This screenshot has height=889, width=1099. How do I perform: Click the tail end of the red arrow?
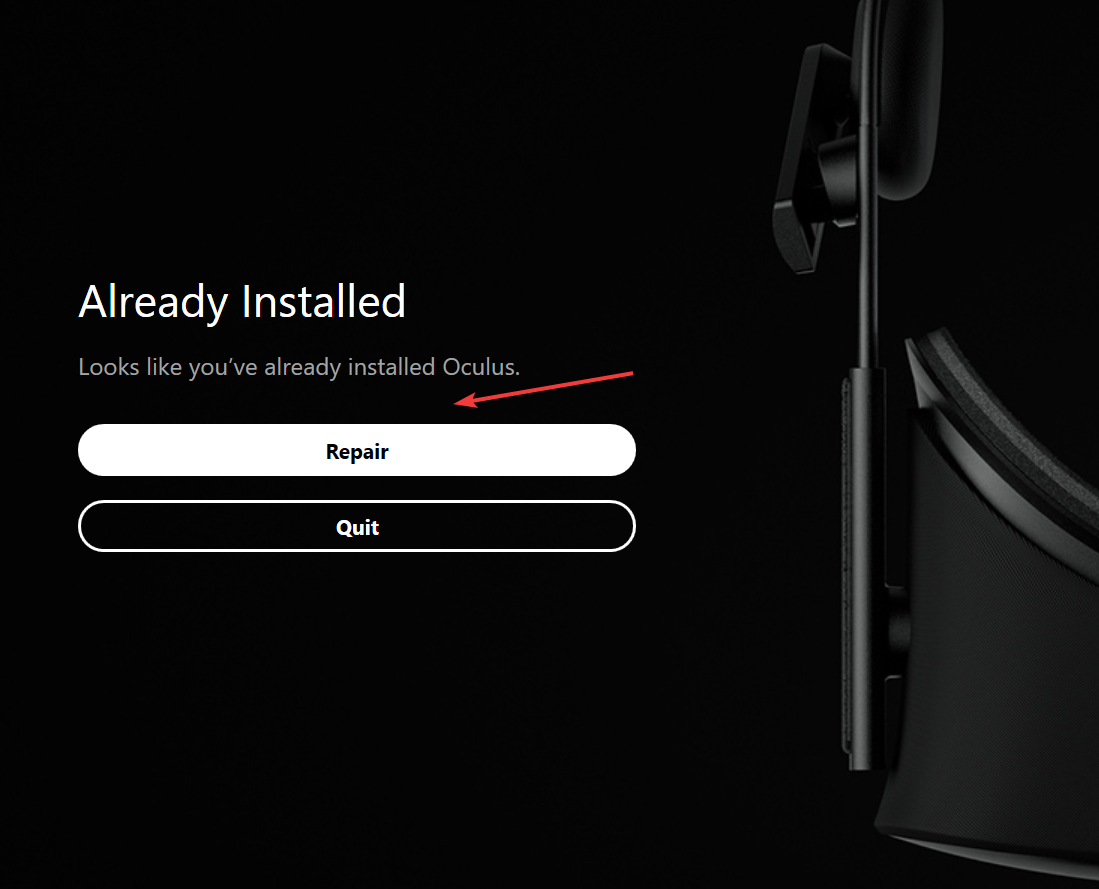(631, 374)
